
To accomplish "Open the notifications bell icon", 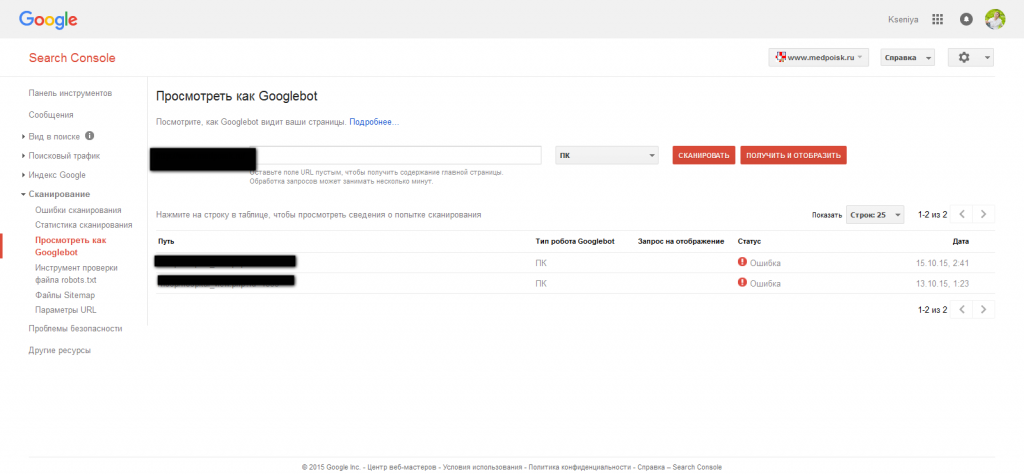I will pos(966,20).
